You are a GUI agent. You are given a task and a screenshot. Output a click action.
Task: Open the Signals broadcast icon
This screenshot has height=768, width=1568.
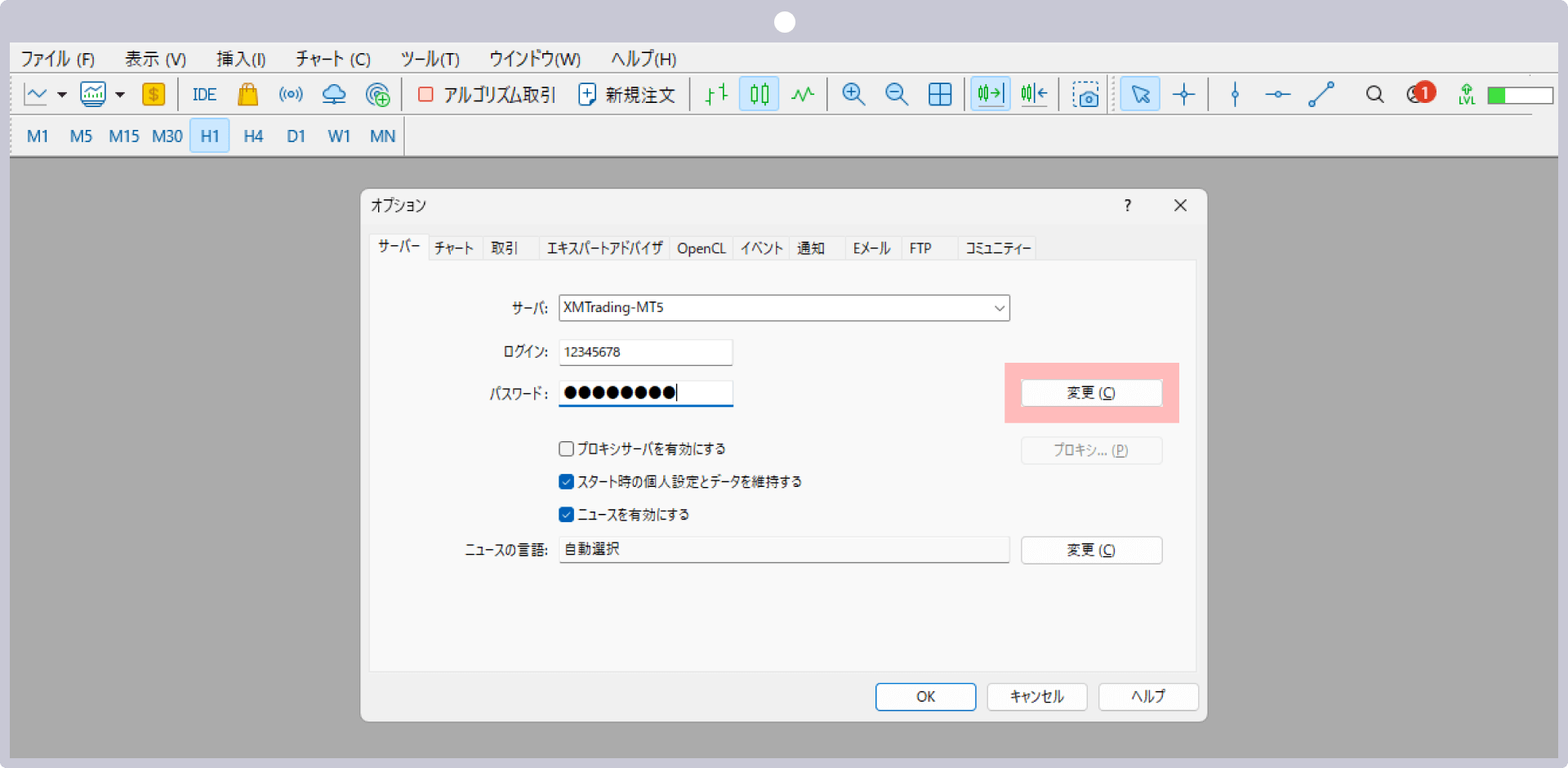(x=291, y=95)
